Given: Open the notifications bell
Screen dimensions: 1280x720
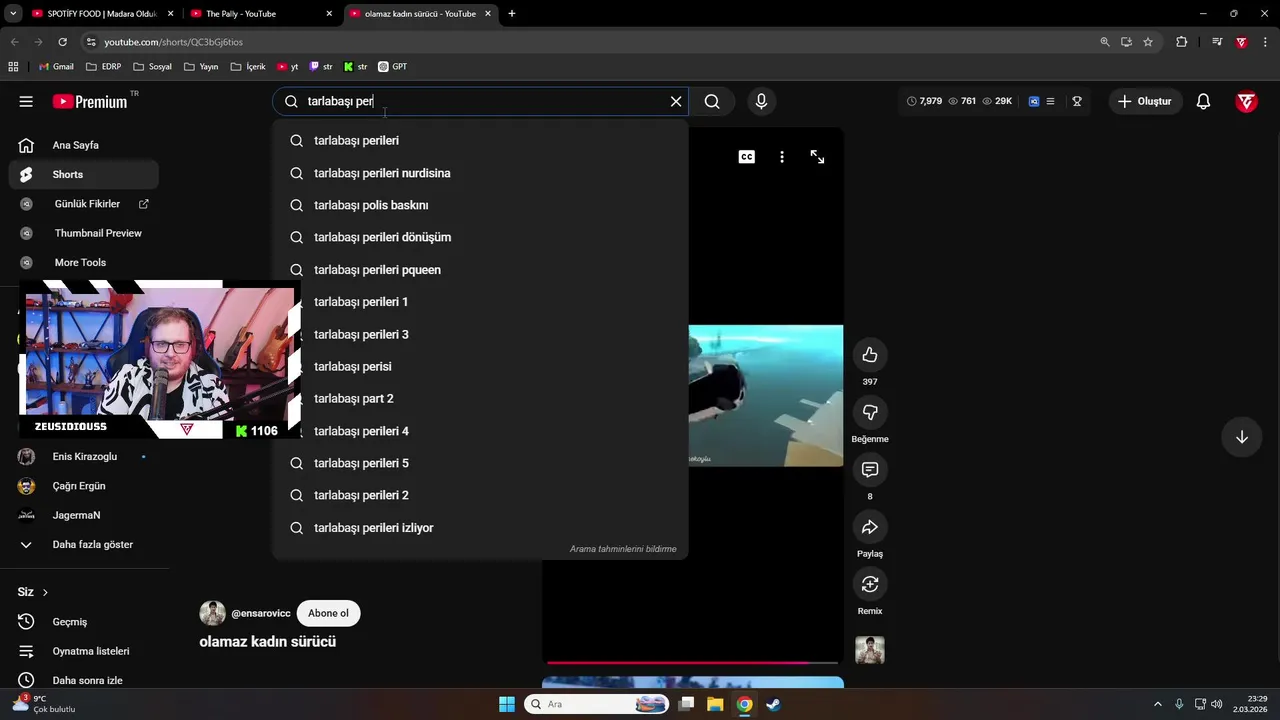Looking at the screenshot, I should pyautogui.click(x=1203, y=101).
